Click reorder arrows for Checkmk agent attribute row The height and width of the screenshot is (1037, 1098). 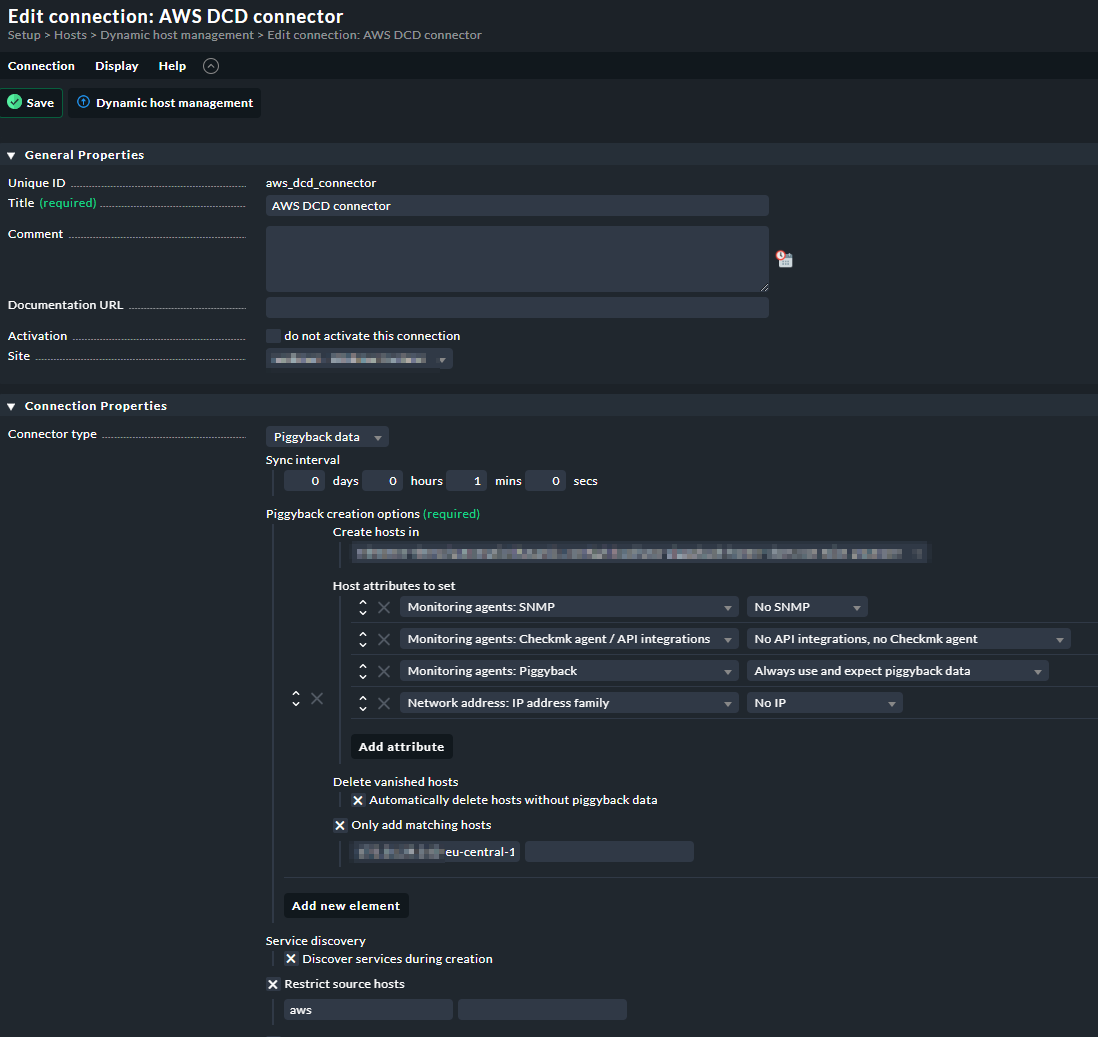click(363, 639)
